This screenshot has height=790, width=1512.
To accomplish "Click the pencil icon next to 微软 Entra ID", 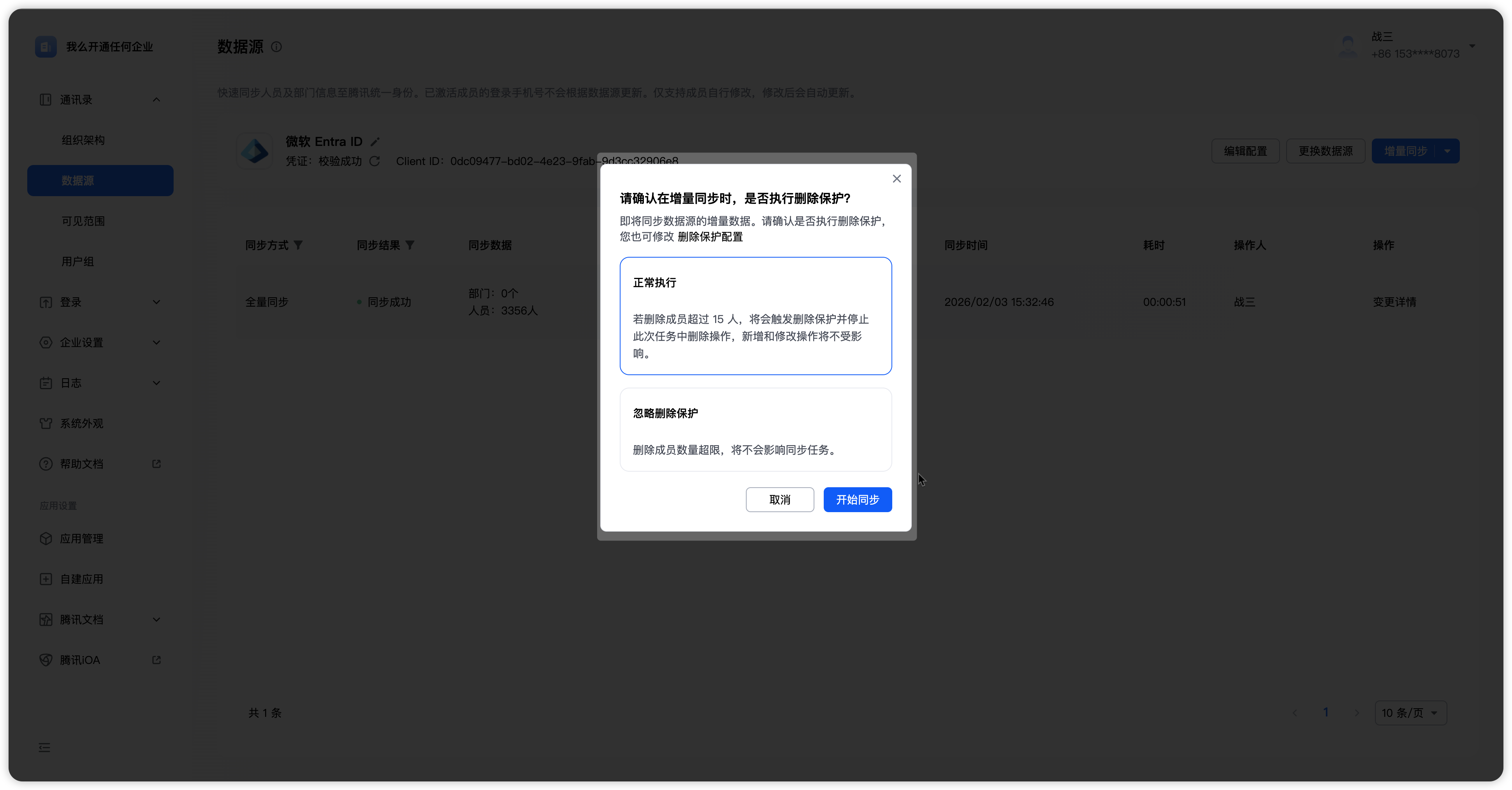I will (x=375, y=141).
